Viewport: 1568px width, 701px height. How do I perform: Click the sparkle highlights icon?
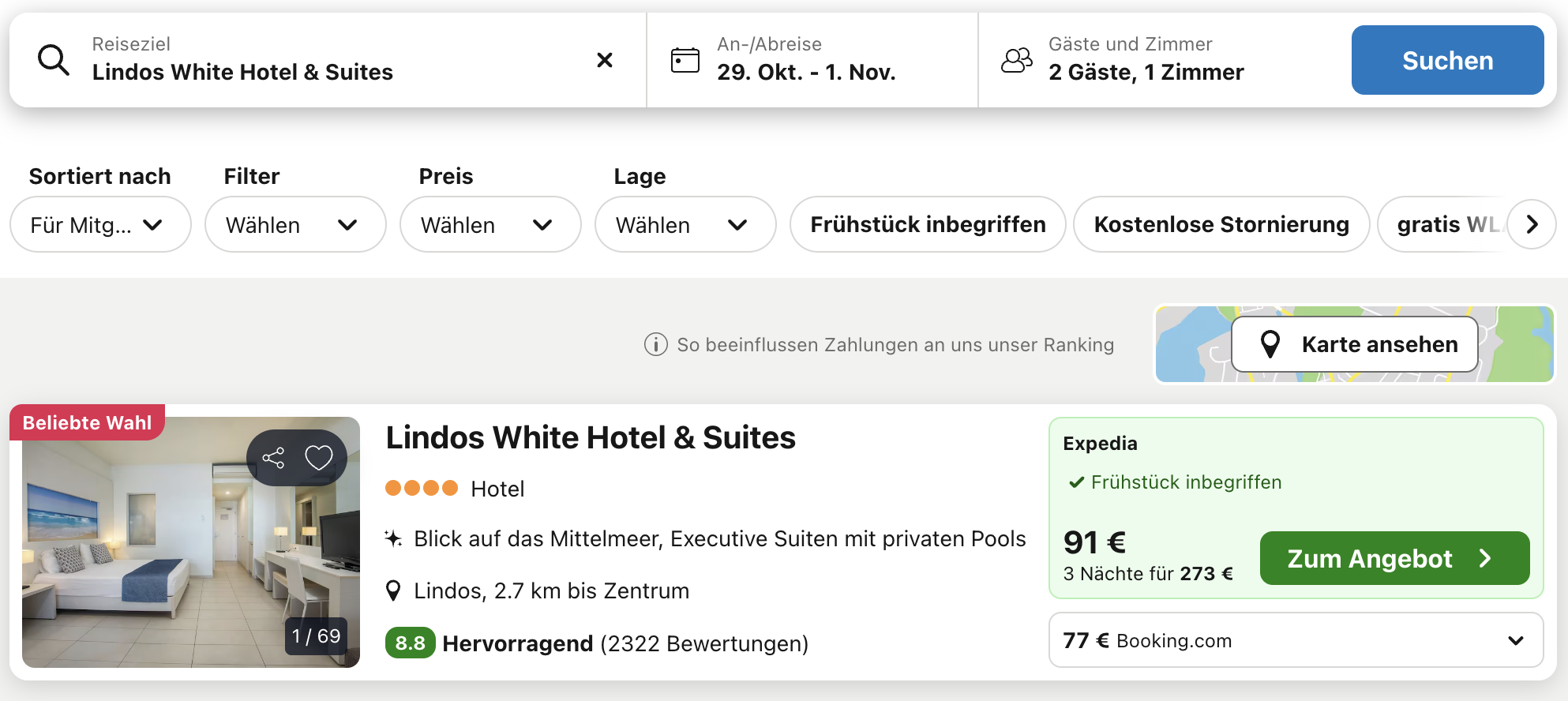pyautogui.click(x=393, y=539)
